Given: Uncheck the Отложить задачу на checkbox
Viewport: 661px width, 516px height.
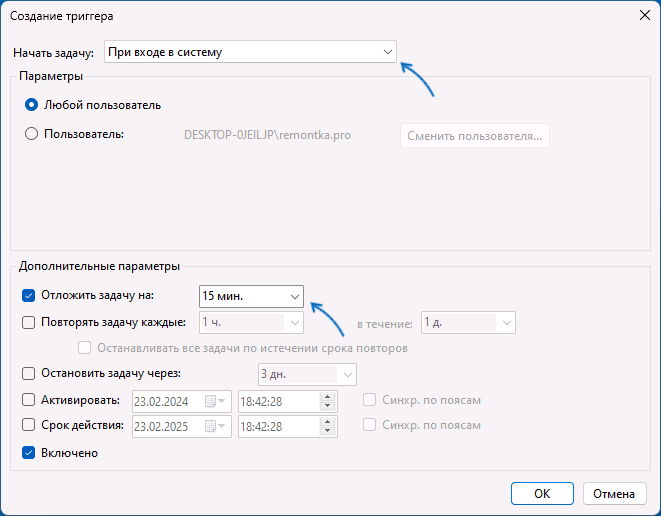Looking at the screenshot, I should 29,296.
